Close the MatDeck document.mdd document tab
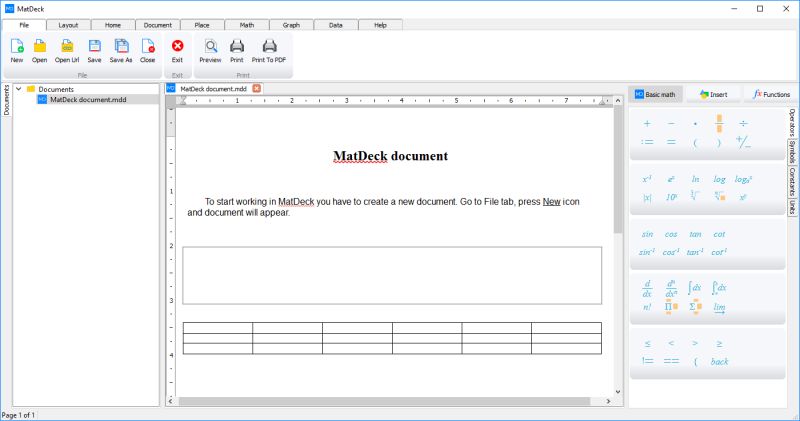This screenshot has width=800, height=421. [257, 88]
